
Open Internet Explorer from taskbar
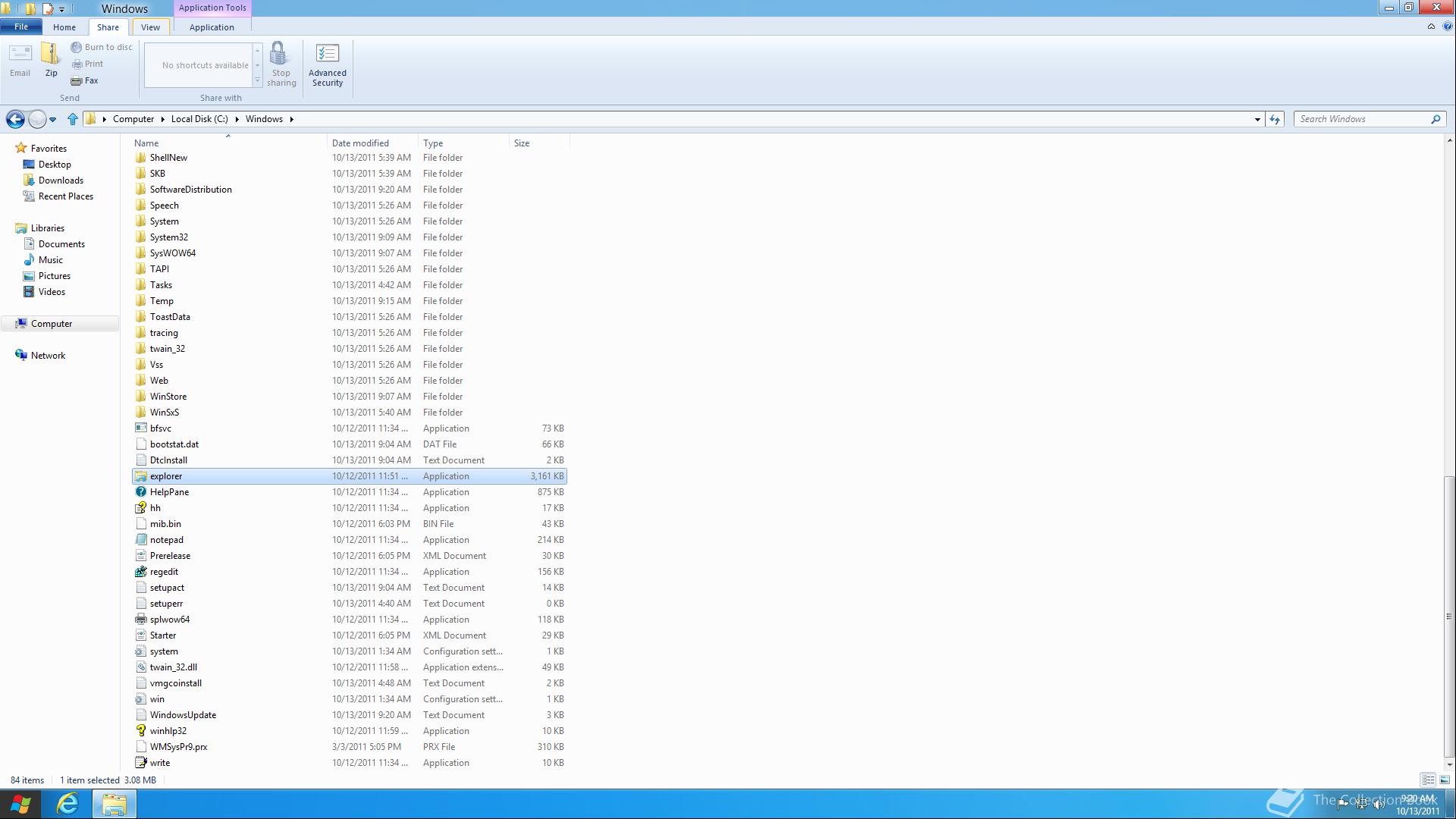[x=67, y=804]
